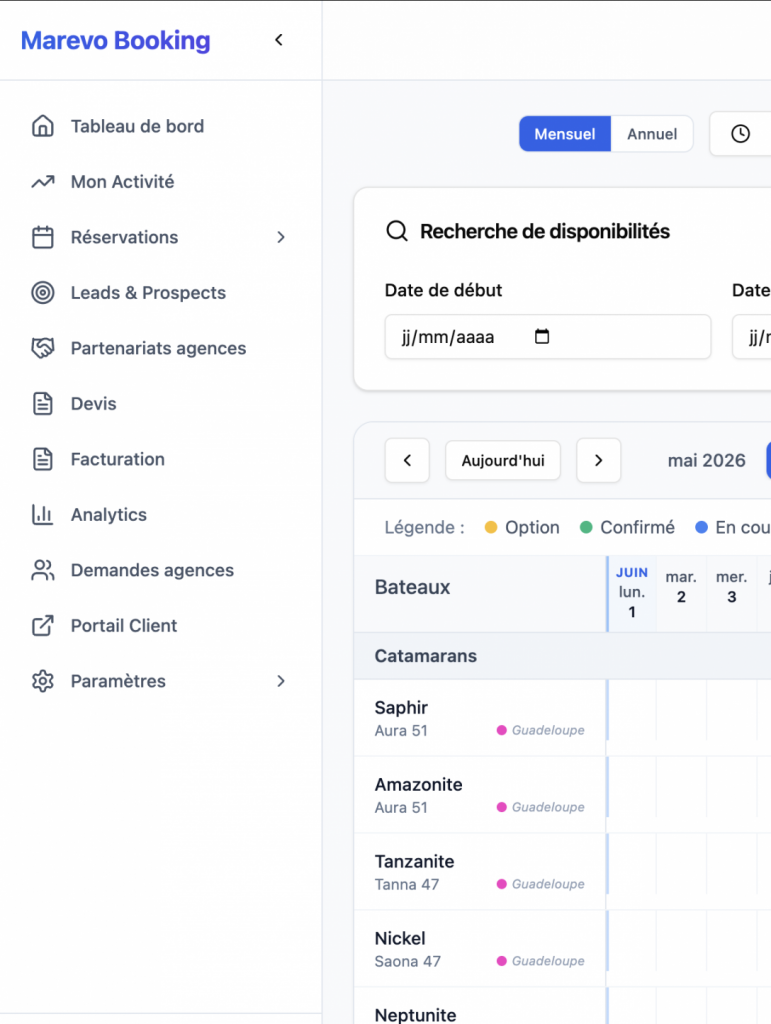Click the Recherche de disponibilités heading

(x=544, y=231)
